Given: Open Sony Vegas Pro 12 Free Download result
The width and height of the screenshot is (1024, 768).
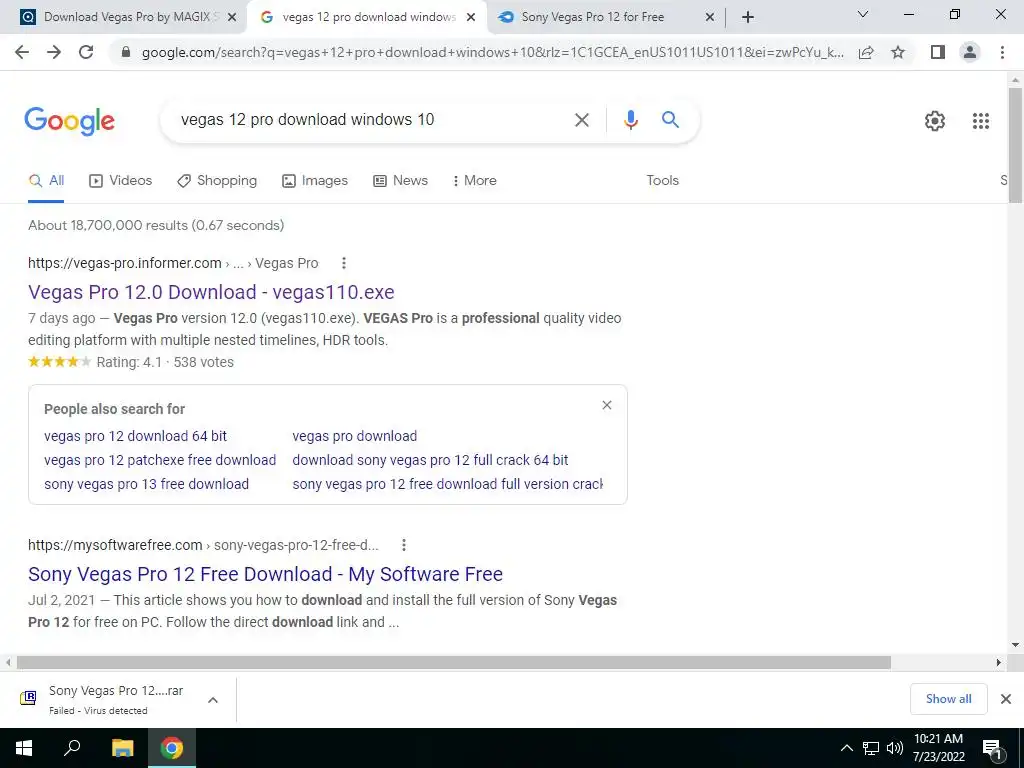Looking at the screenshot, I should (x=265, y=574).
